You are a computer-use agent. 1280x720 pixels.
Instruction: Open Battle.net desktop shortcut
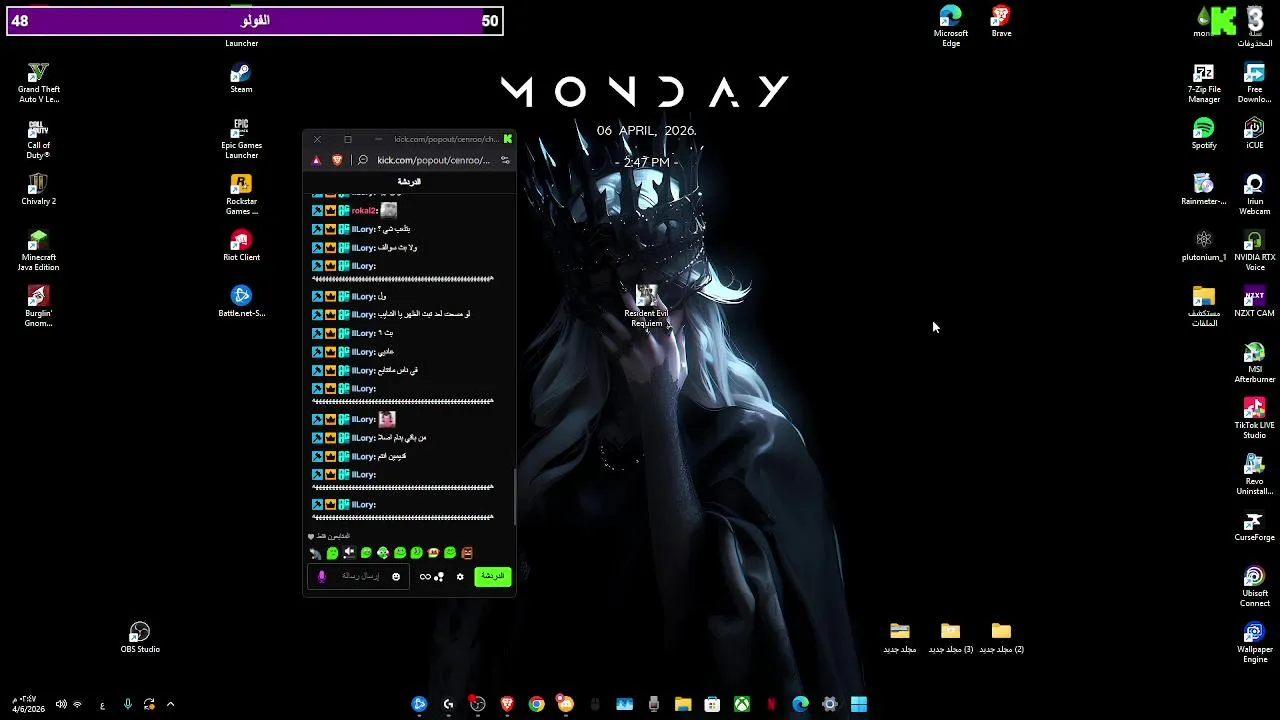tap(241, 301)
